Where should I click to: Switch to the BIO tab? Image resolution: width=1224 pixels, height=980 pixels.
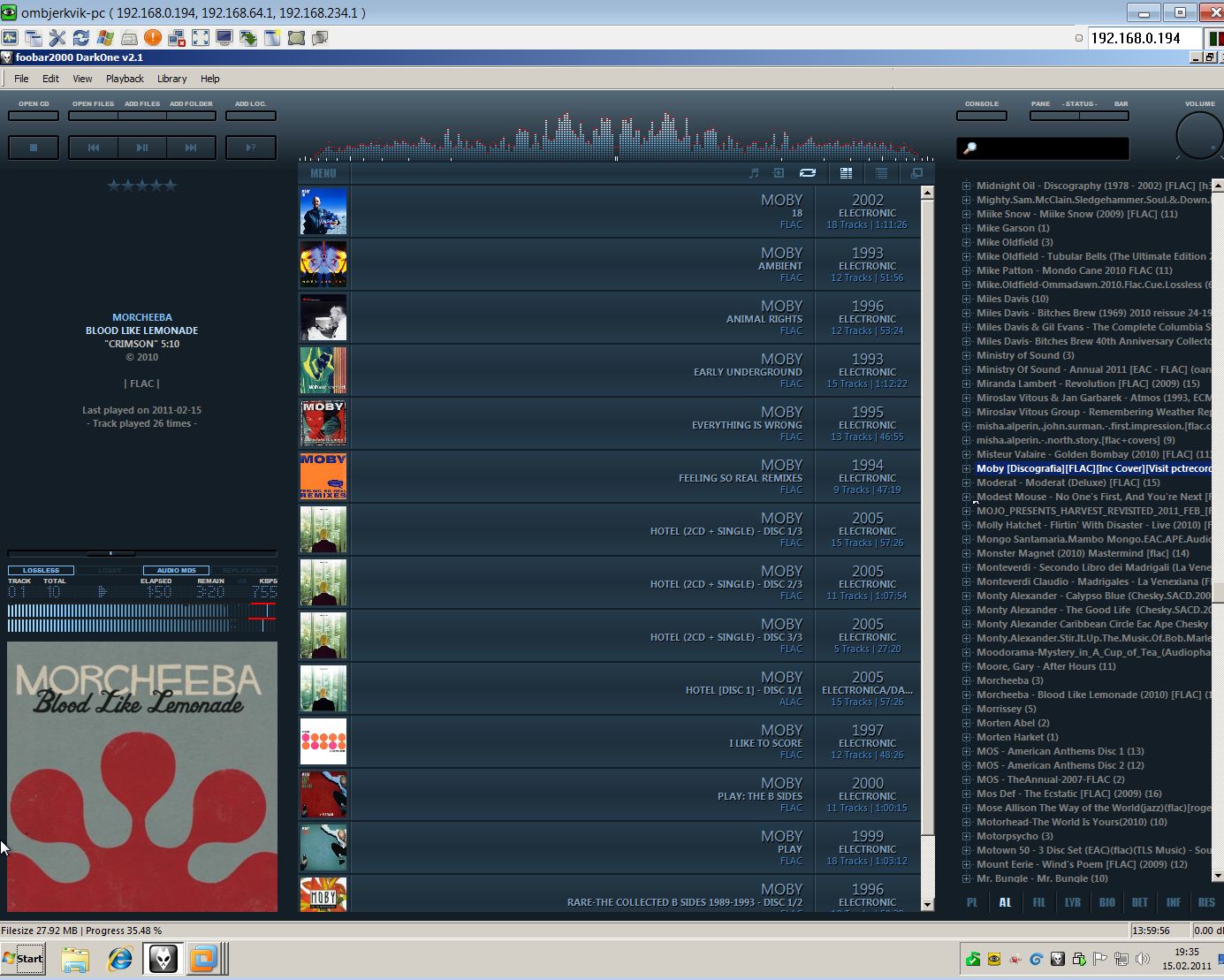[1106, 902]
